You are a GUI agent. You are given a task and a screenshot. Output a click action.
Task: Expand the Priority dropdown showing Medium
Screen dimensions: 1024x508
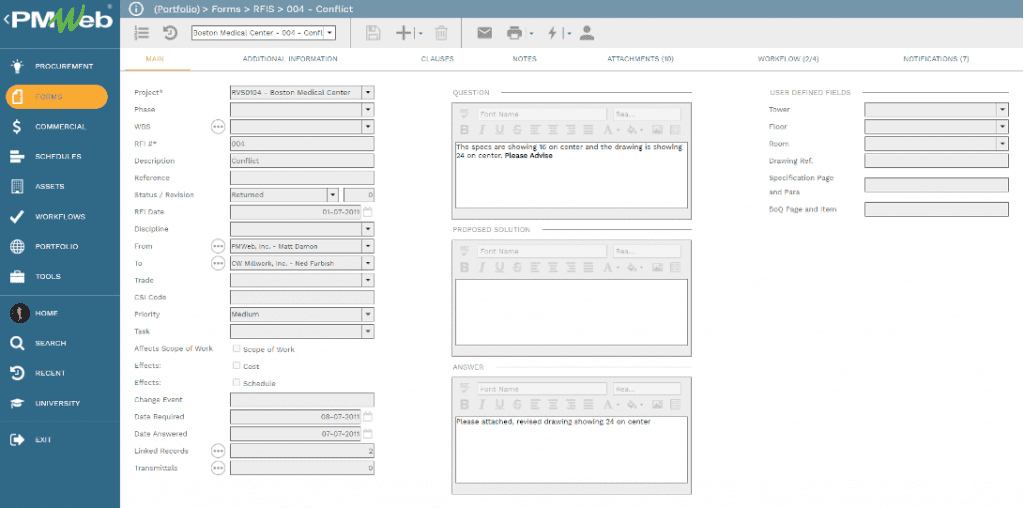click(x=368, y=314)
